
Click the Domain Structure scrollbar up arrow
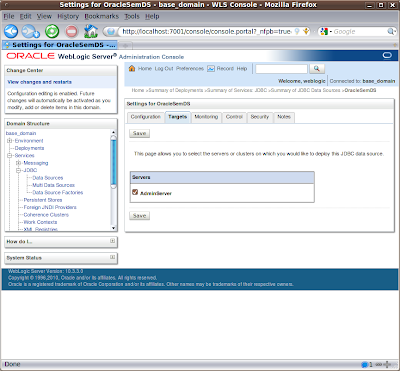[x=114, y=132]
